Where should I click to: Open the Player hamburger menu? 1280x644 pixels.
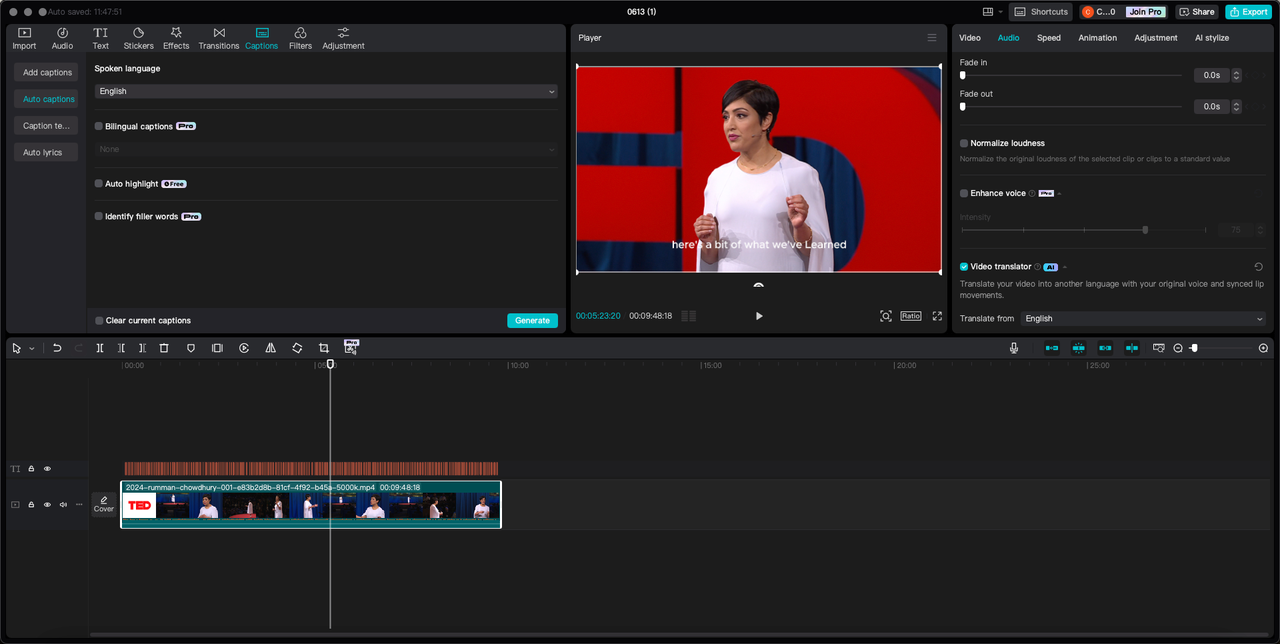click(932, 38)
